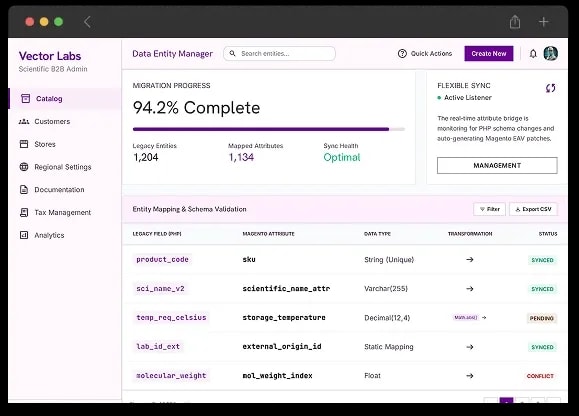Select the Stores storefront icon
The height and width of the screenshot is (416, 579).
[24, 144]
